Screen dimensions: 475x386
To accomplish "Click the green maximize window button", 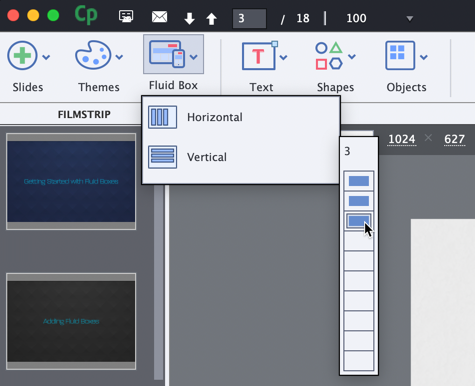I will (x=53, y=15).
